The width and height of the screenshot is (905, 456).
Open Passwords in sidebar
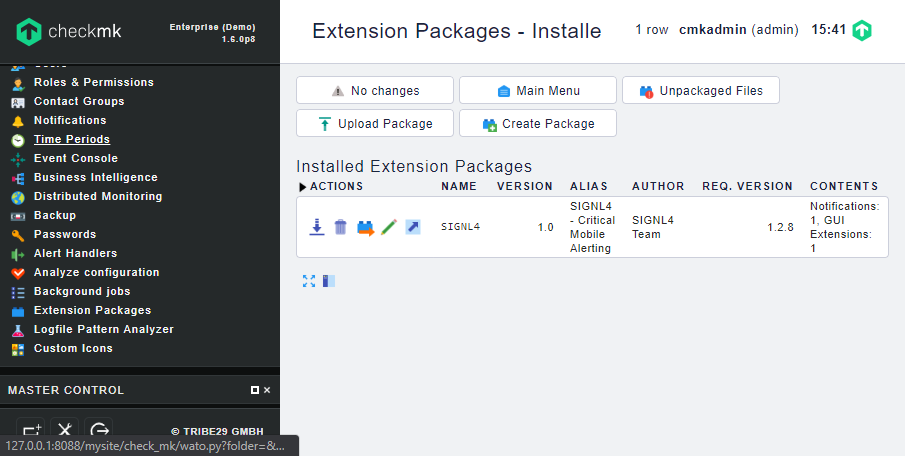click(65, 234)
